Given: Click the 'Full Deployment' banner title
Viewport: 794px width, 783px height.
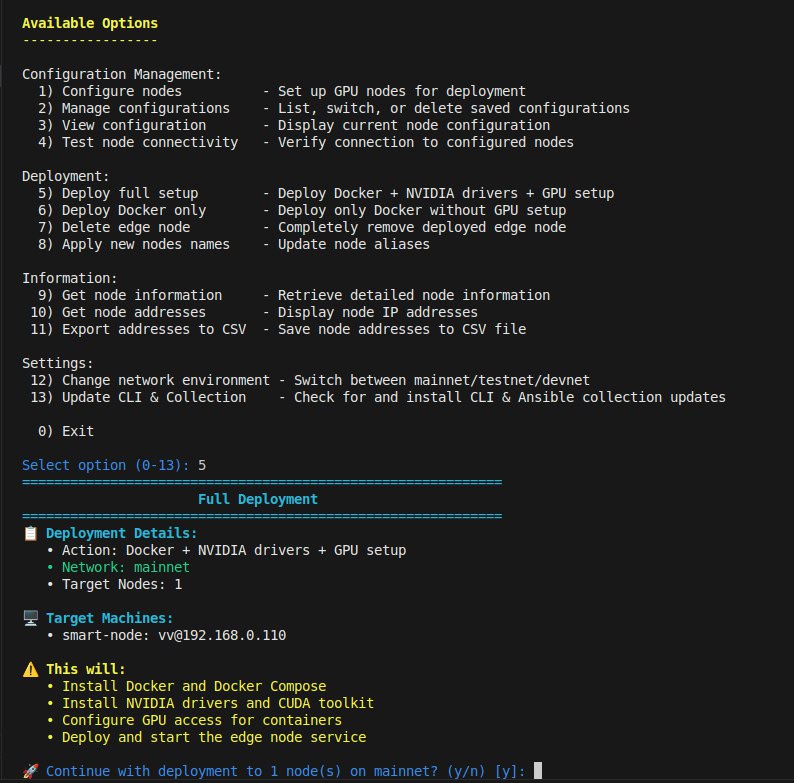Looking at the screenshot, I should [x=258, y=499].
